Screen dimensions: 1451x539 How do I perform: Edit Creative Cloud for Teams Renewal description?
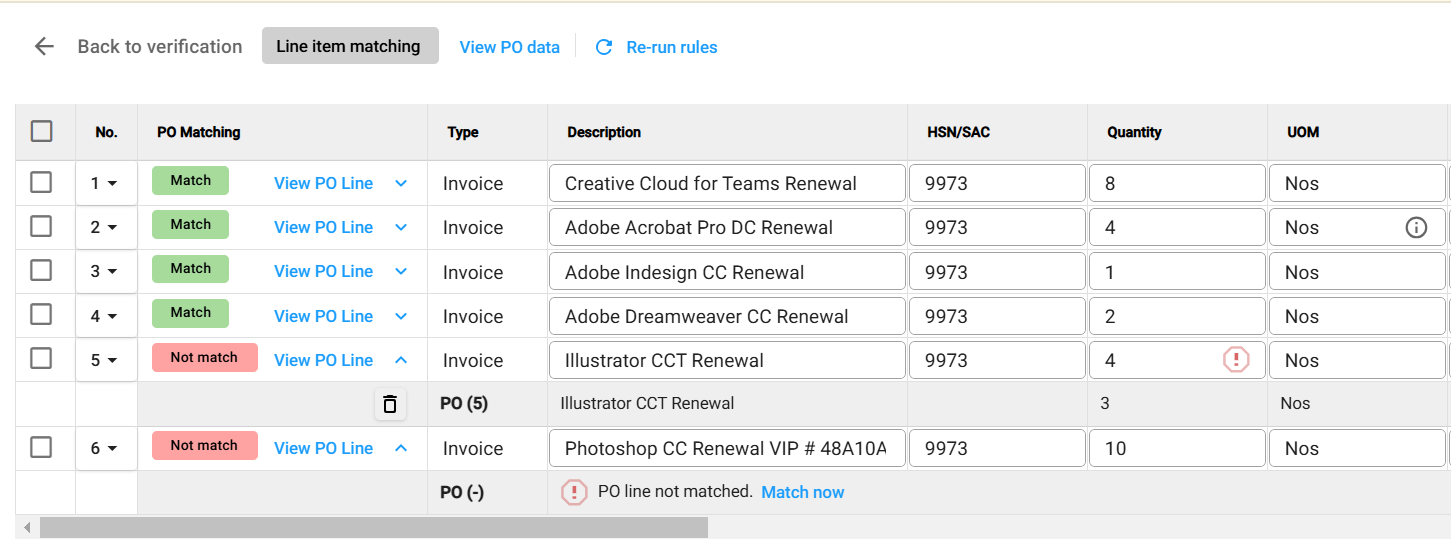tap(727, 184)
